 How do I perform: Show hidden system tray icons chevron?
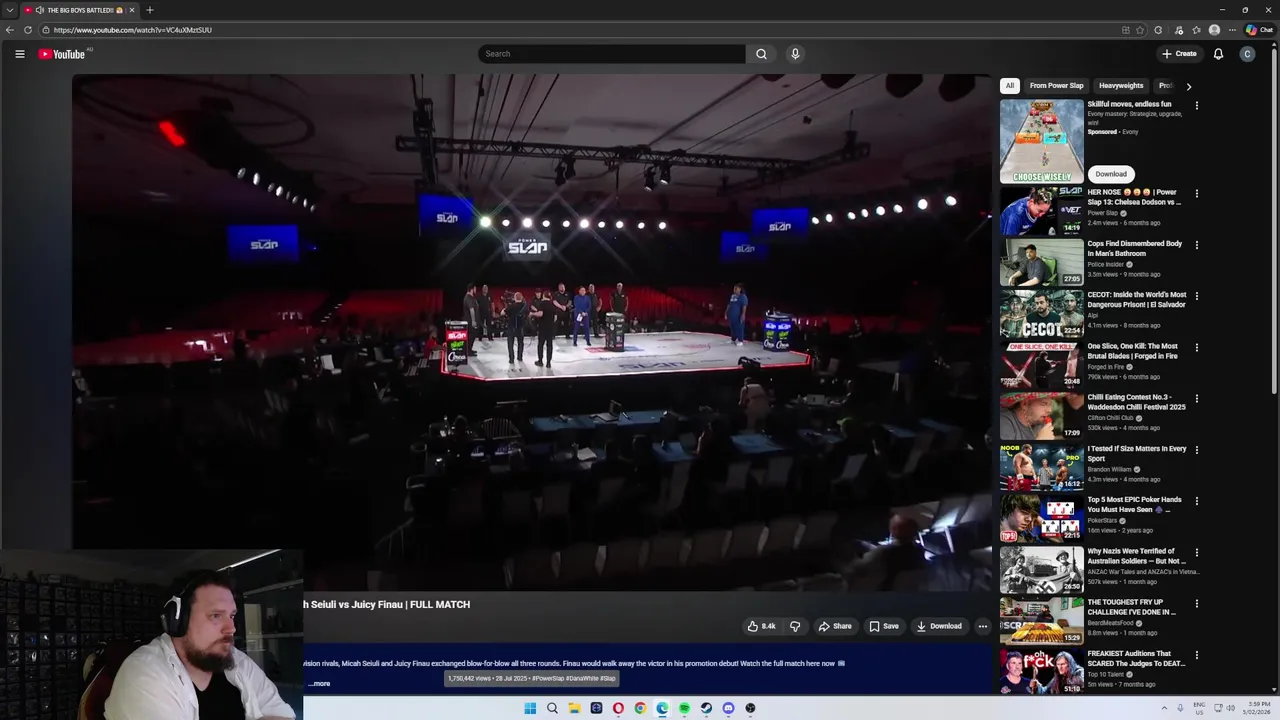point(1164,708)
